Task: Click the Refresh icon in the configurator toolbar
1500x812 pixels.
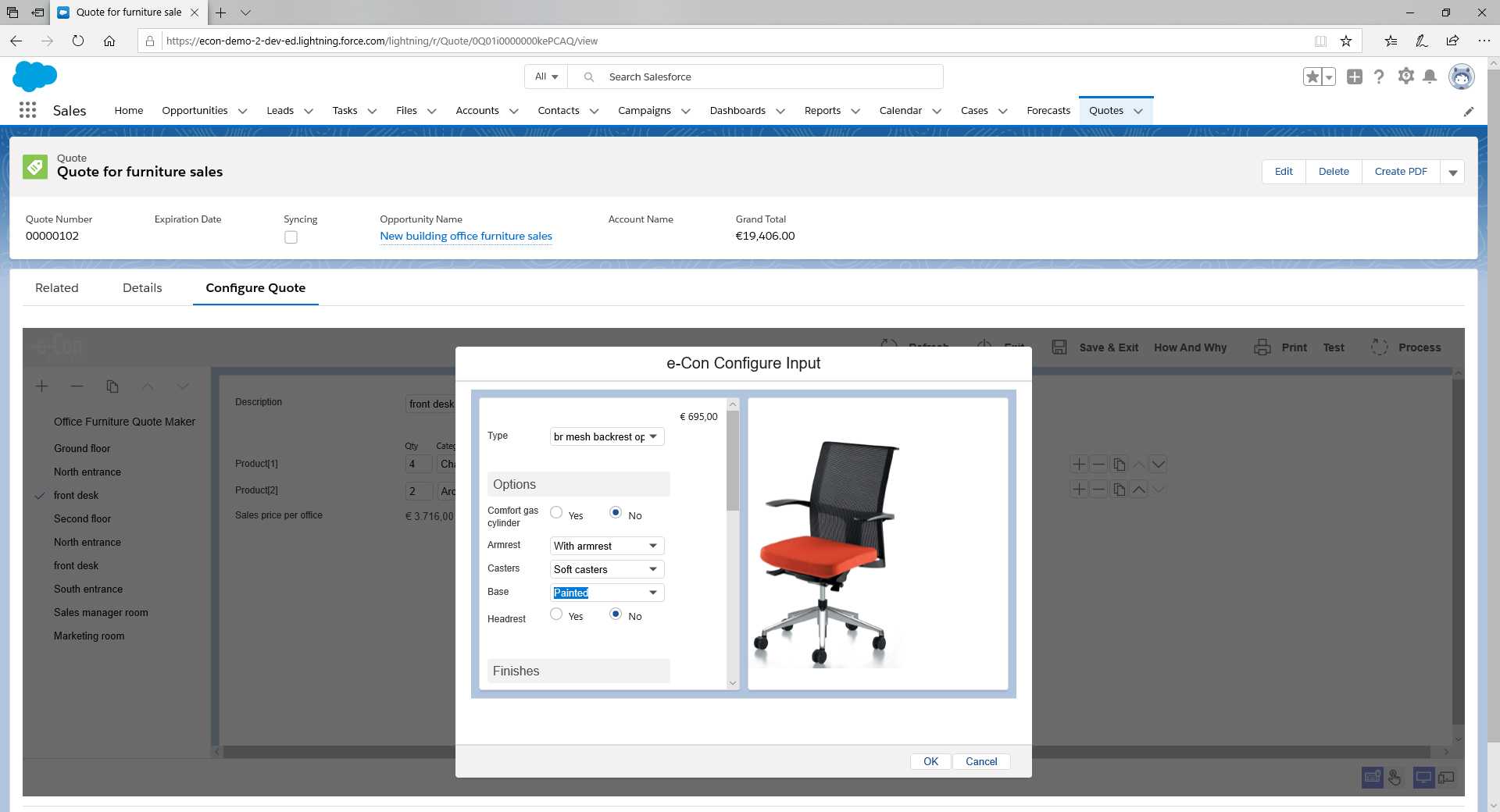Action: click(x=890, y=346)
